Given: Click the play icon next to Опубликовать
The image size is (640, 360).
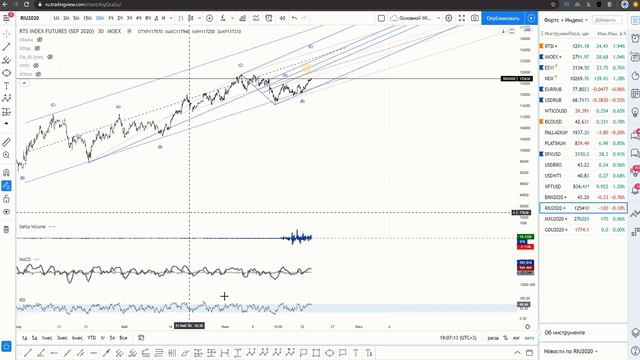Looking at the screenshot, I should click(531, 18).
